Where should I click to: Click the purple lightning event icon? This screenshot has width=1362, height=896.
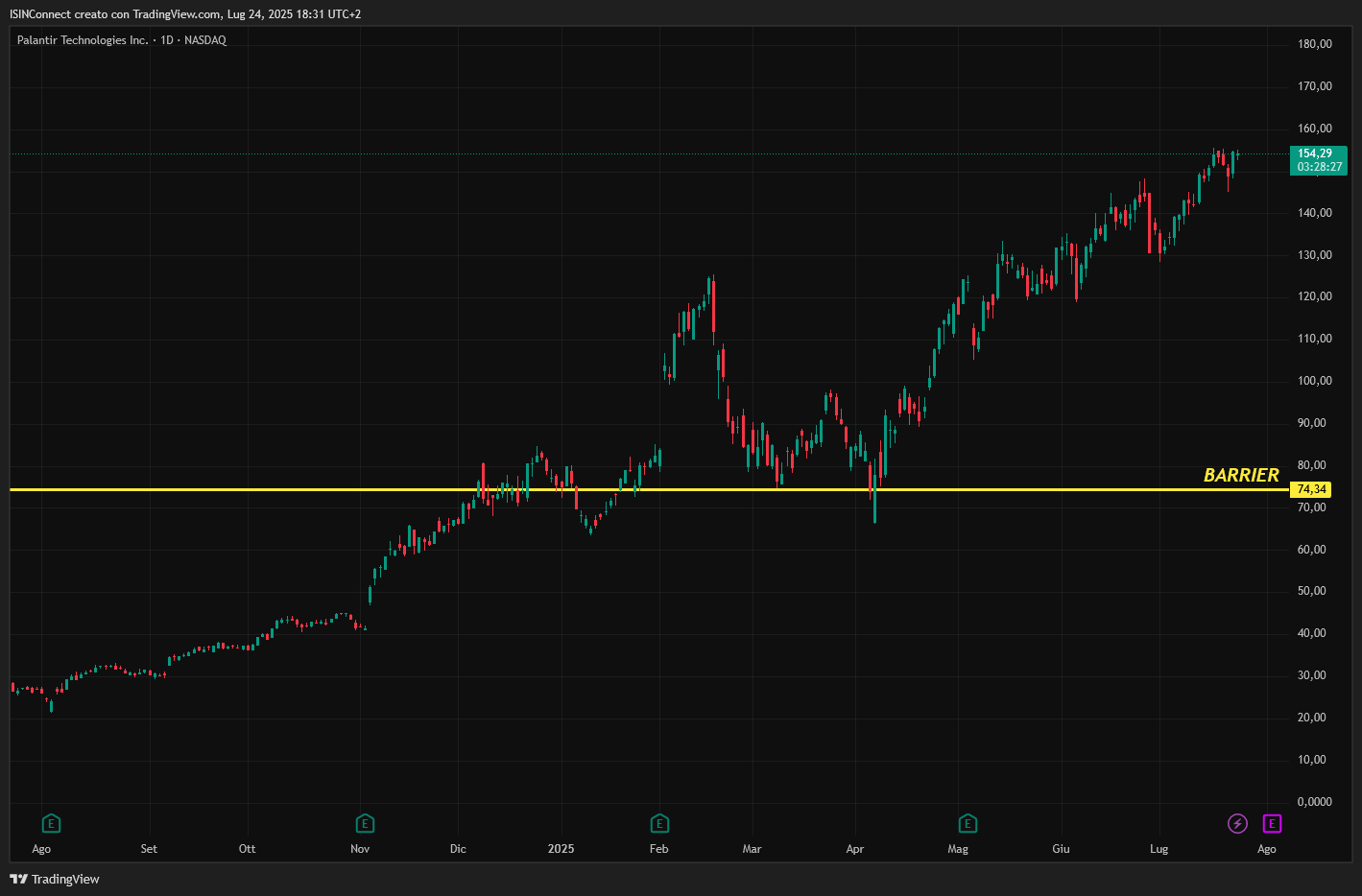(1237, 823)
